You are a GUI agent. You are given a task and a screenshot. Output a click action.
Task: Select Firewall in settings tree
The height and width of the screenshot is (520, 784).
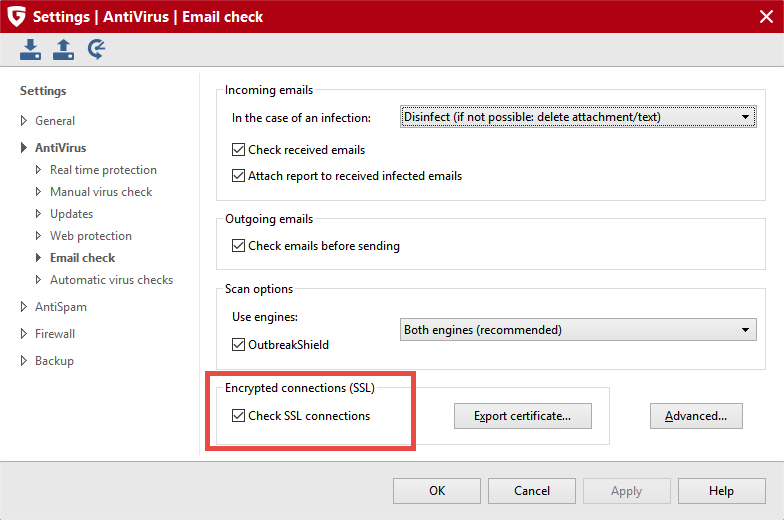pos(55,334)
